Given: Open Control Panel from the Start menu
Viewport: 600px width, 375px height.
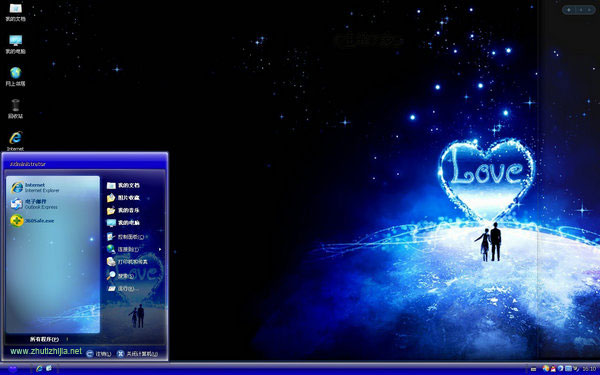Looking at the screenshot, I should pyautogui.click(x=126, y=237).
